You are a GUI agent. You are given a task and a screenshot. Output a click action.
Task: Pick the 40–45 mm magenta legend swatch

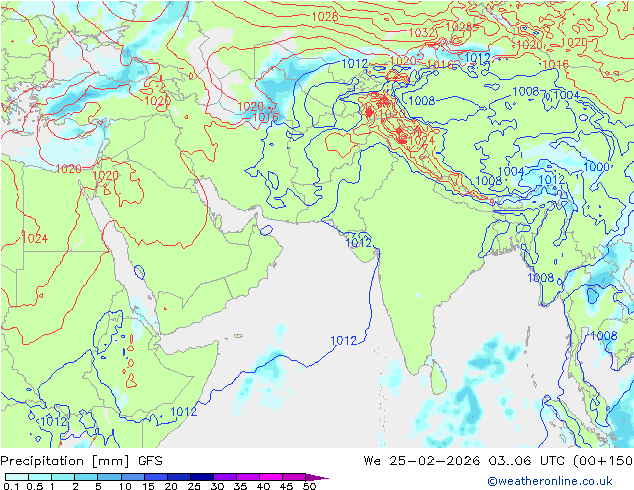click(x=271, y=477)
